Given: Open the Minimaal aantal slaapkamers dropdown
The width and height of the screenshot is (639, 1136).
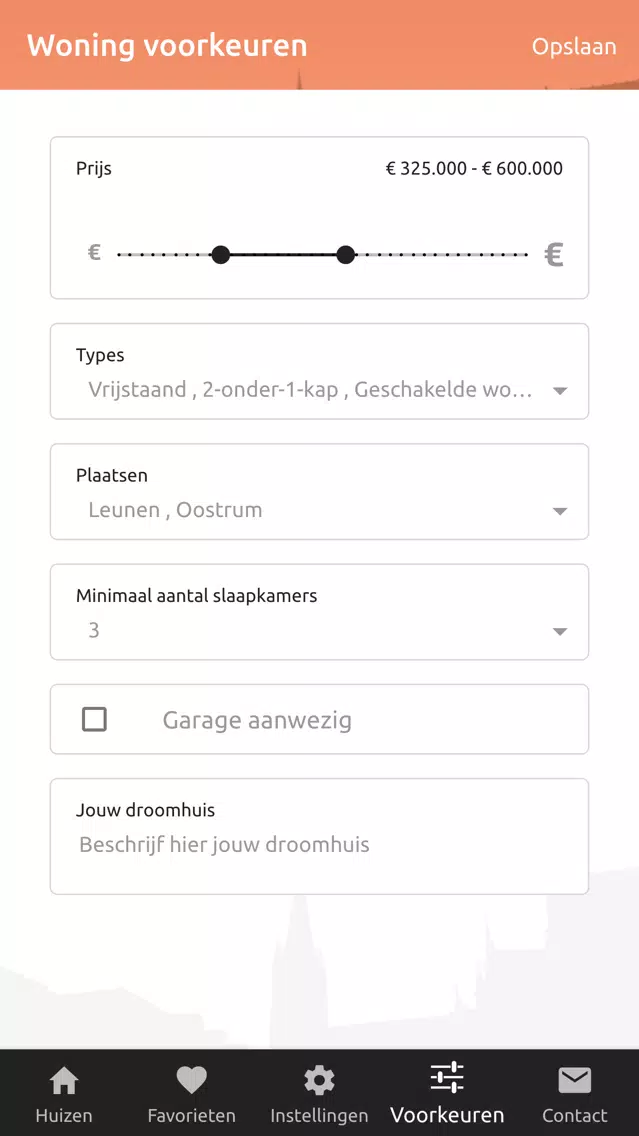Looking at the screenshot, I should click(320, 612).
